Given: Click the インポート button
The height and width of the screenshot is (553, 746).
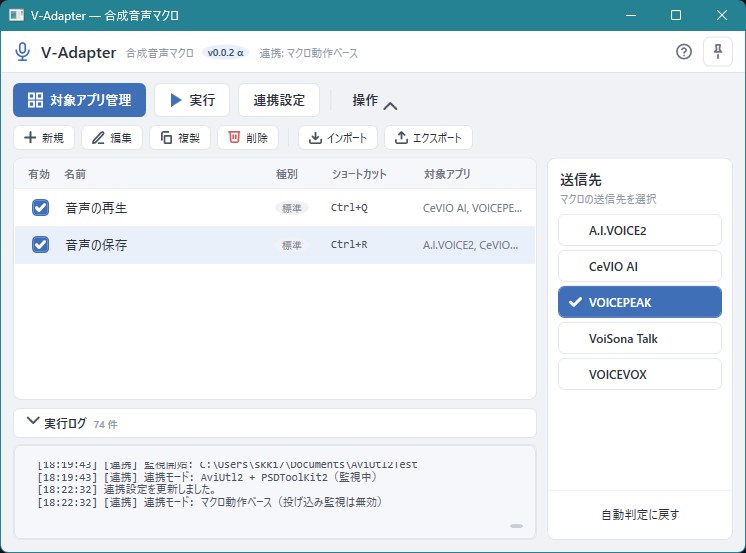Looking at the screenshot, I should [x=338, y=138].
